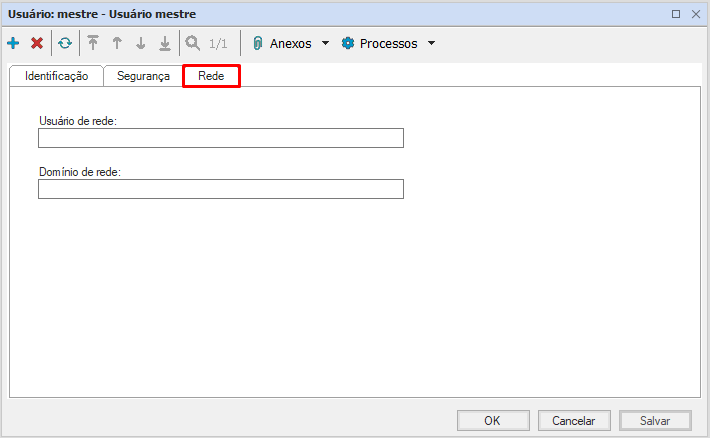The image size is (710, 438).
Task: Click the previous record up arrow
Action: point(117,43)
